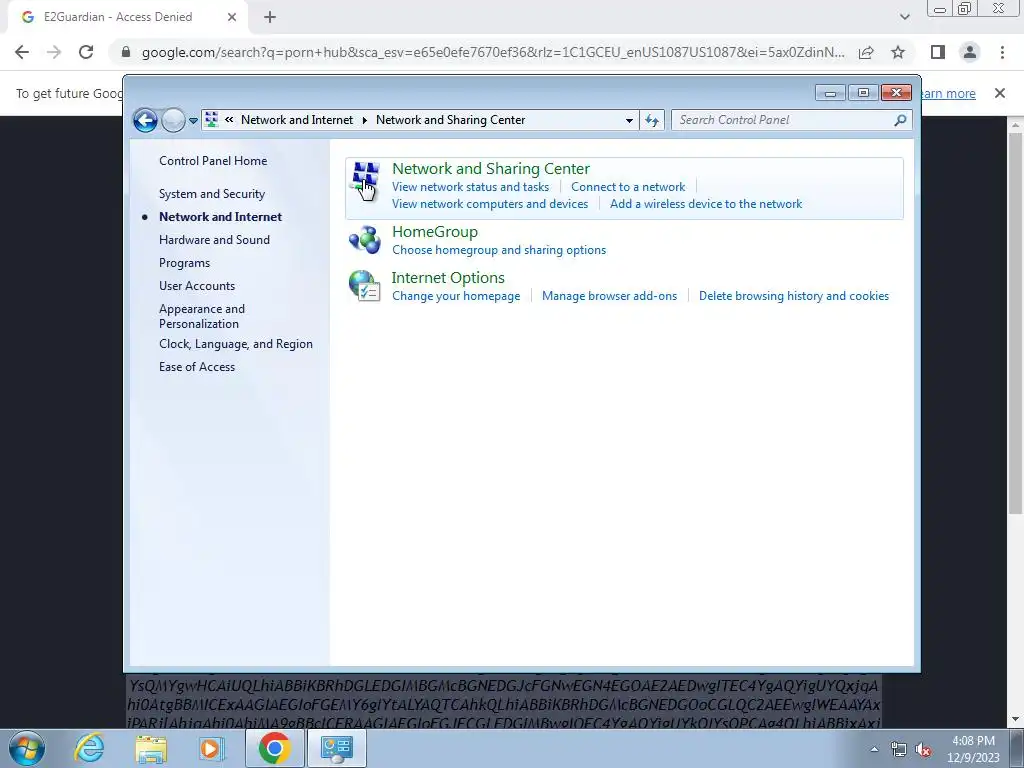Image resolution: width=1024 pixels, height=768 pixels.
Task: Click the Learn more link in Chrome
Action: click(949, 93)
